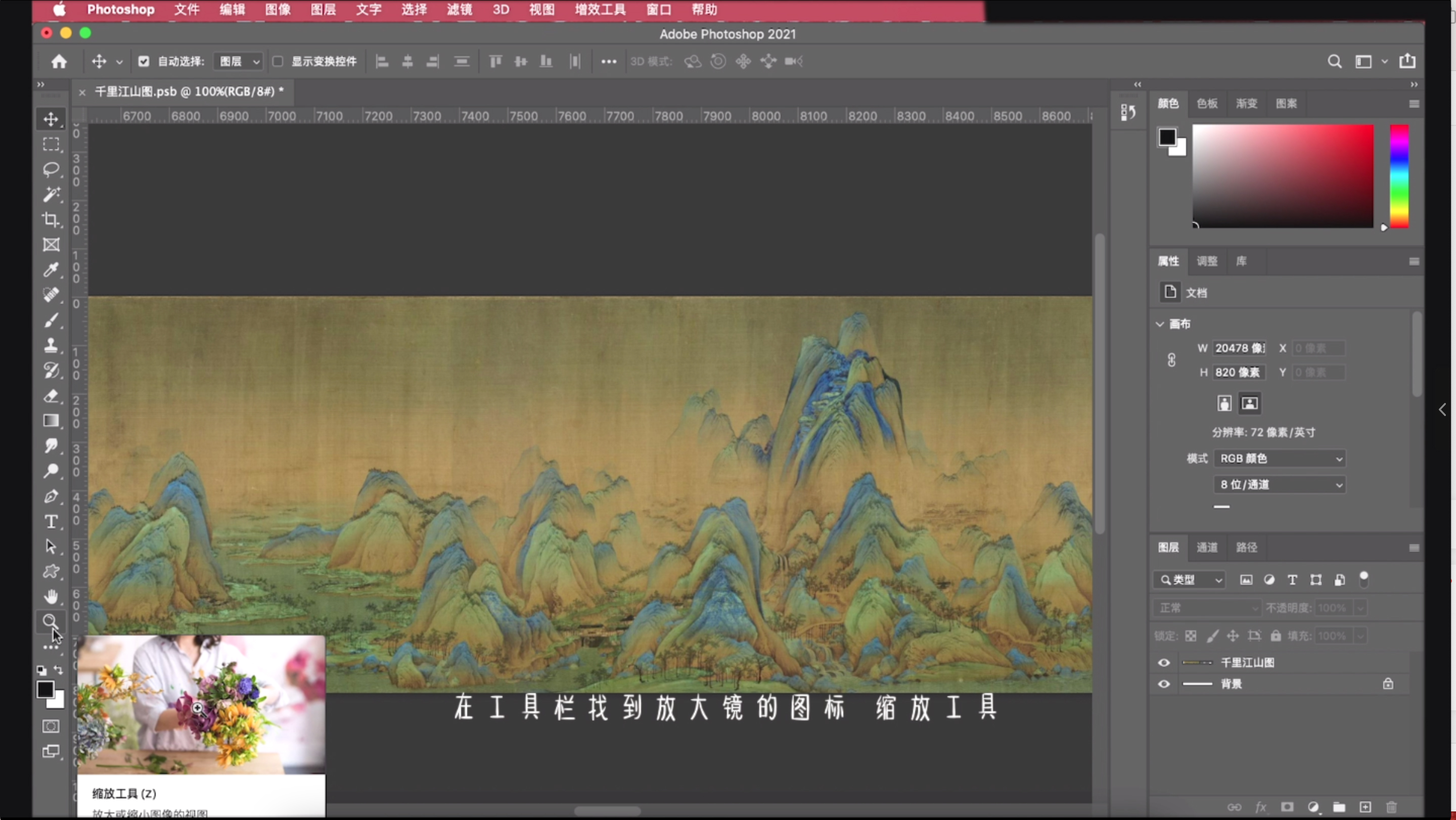
Task: Toggle the width-height link chain icon
Action: (1172, 360)
